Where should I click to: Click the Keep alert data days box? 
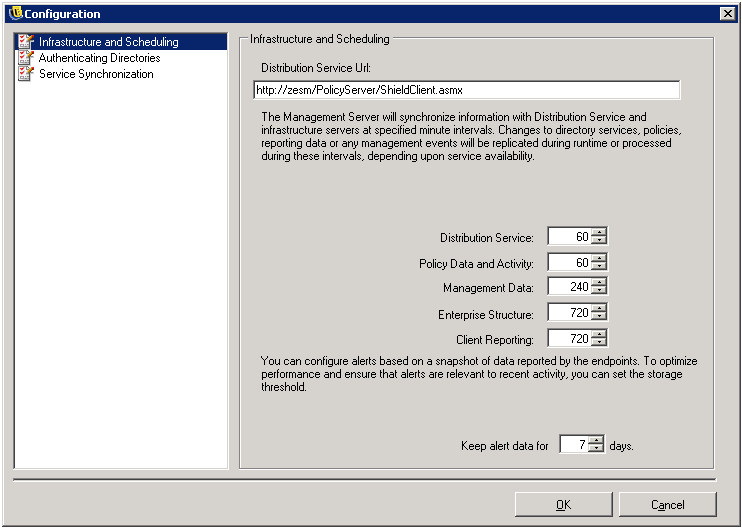[x=574, y=445]
